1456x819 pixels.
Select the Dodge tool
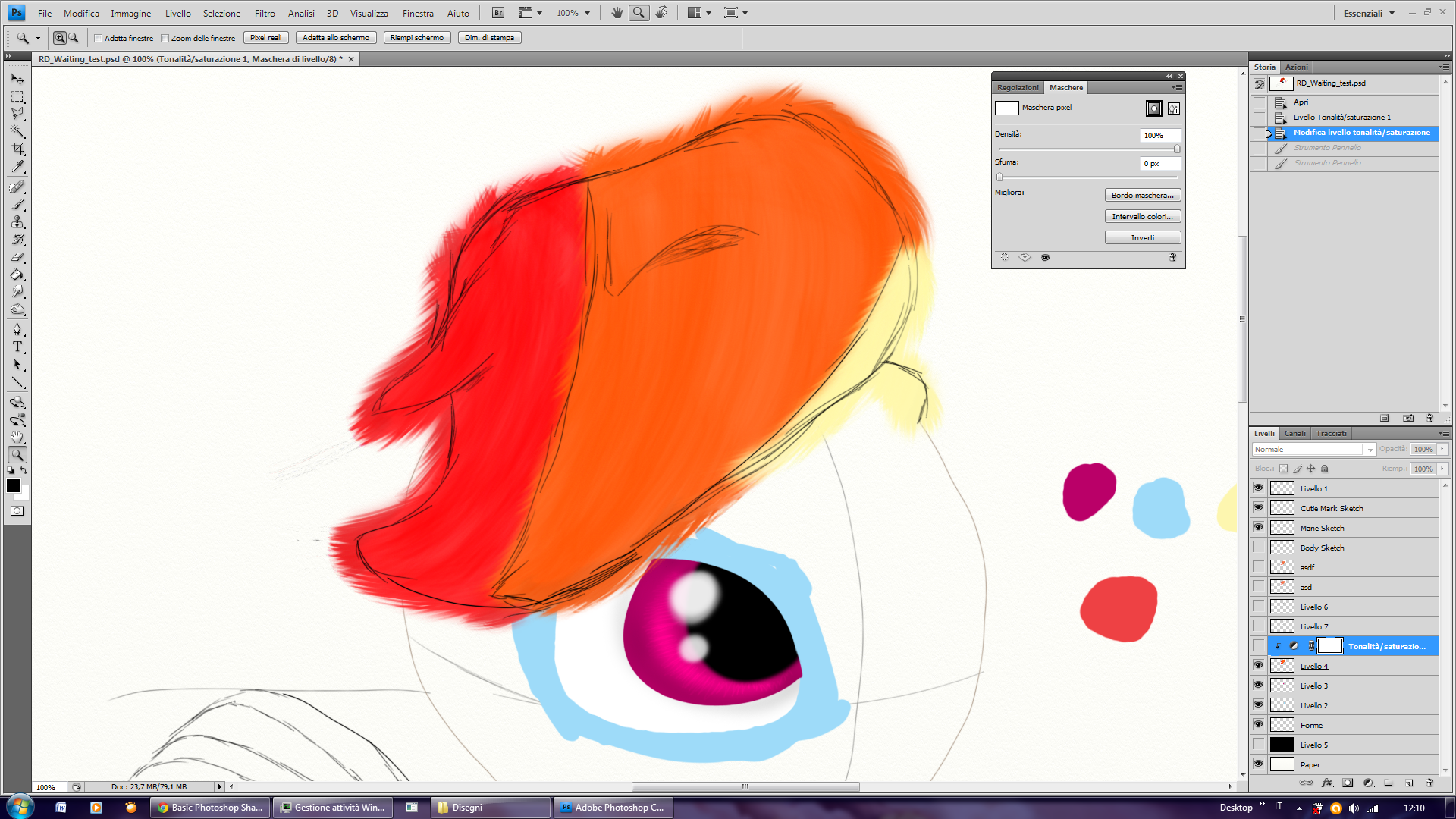(x=17, y=309)
